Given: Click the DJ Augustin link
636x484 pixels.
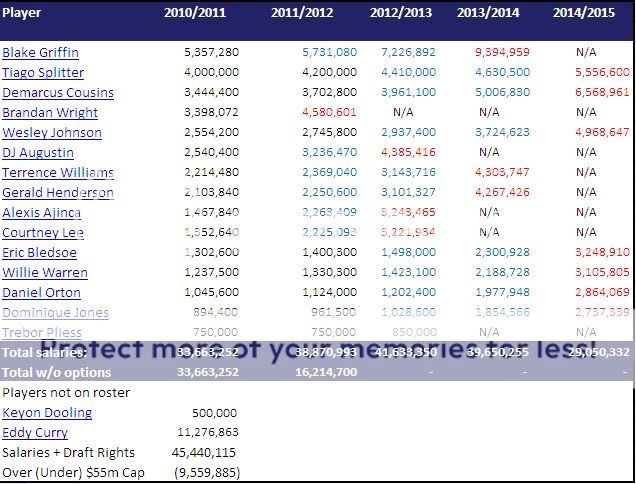Looking at the screenshot, I should pyautogui.click(x=38, y=153).
